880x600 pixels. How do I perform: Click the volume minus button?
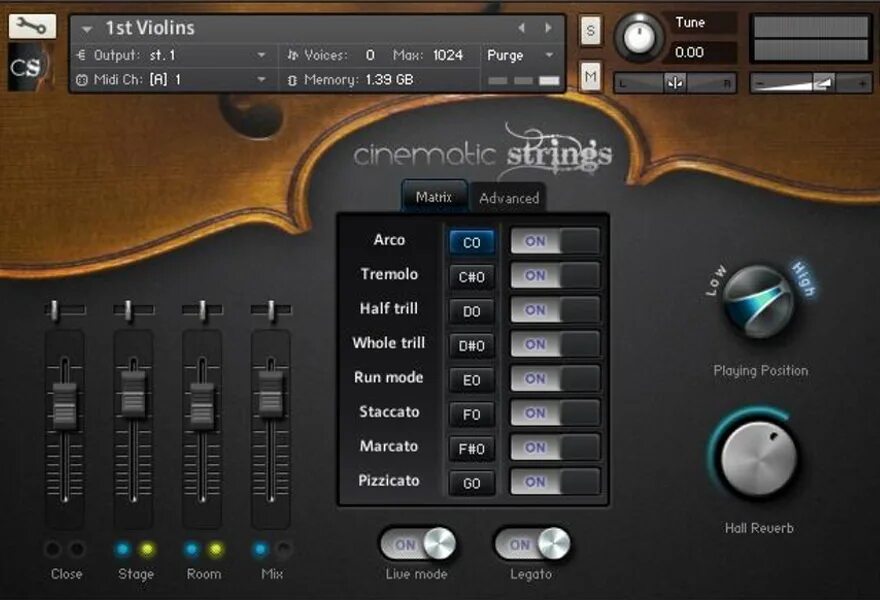tap(760, 84)
